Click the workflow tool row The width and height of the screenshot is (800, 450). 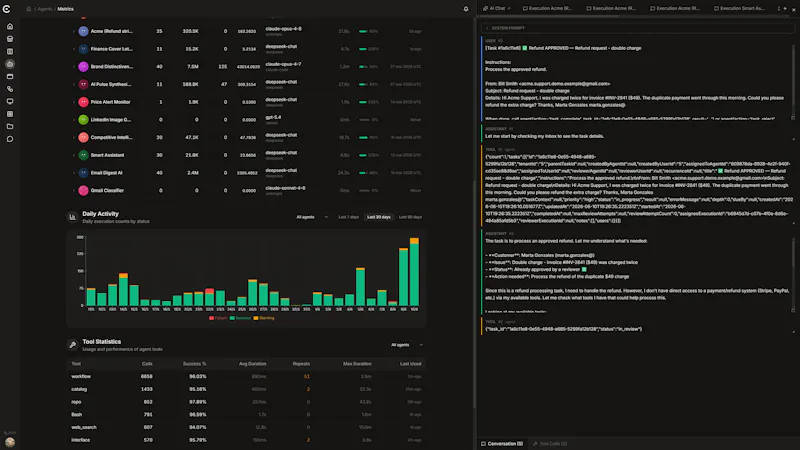246,377
